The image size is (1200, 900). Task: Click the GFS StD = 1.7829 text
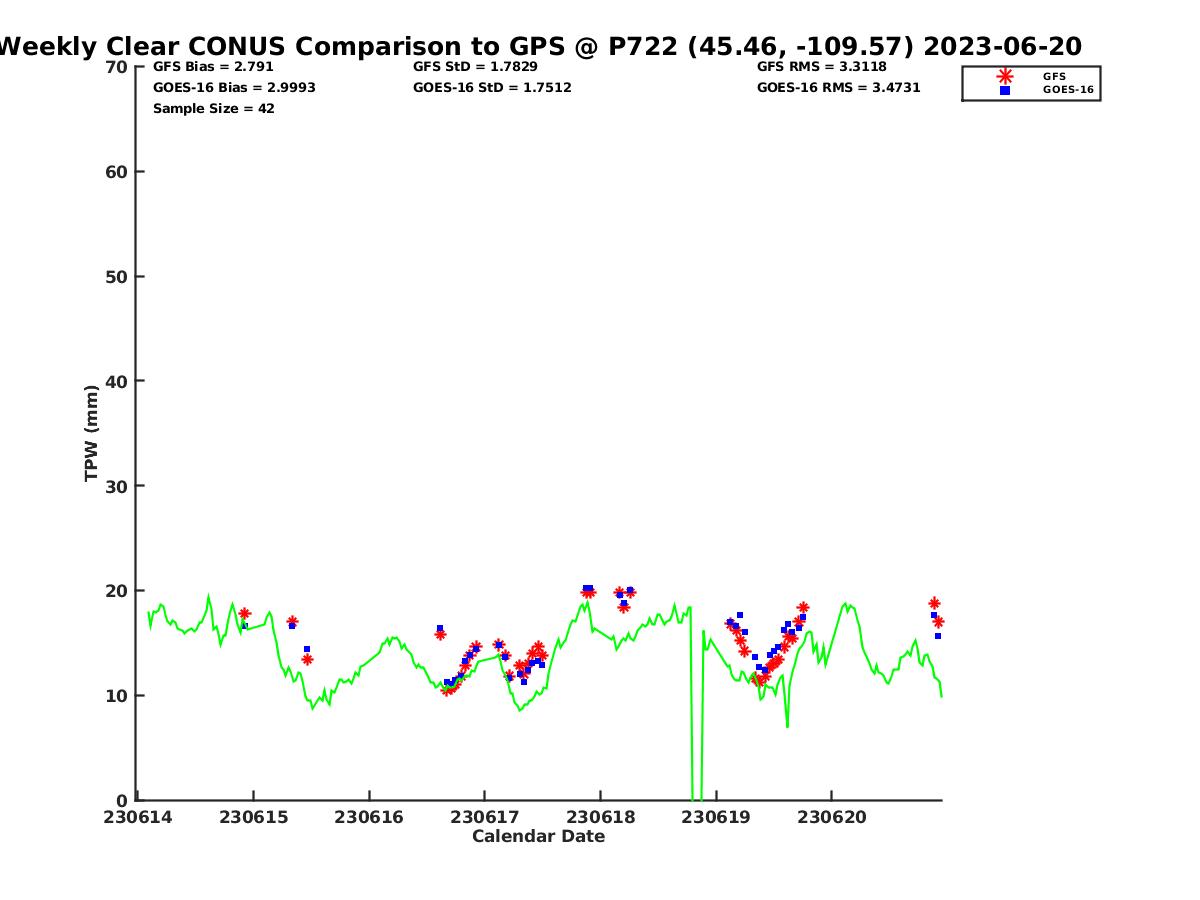tap(475, 67)
